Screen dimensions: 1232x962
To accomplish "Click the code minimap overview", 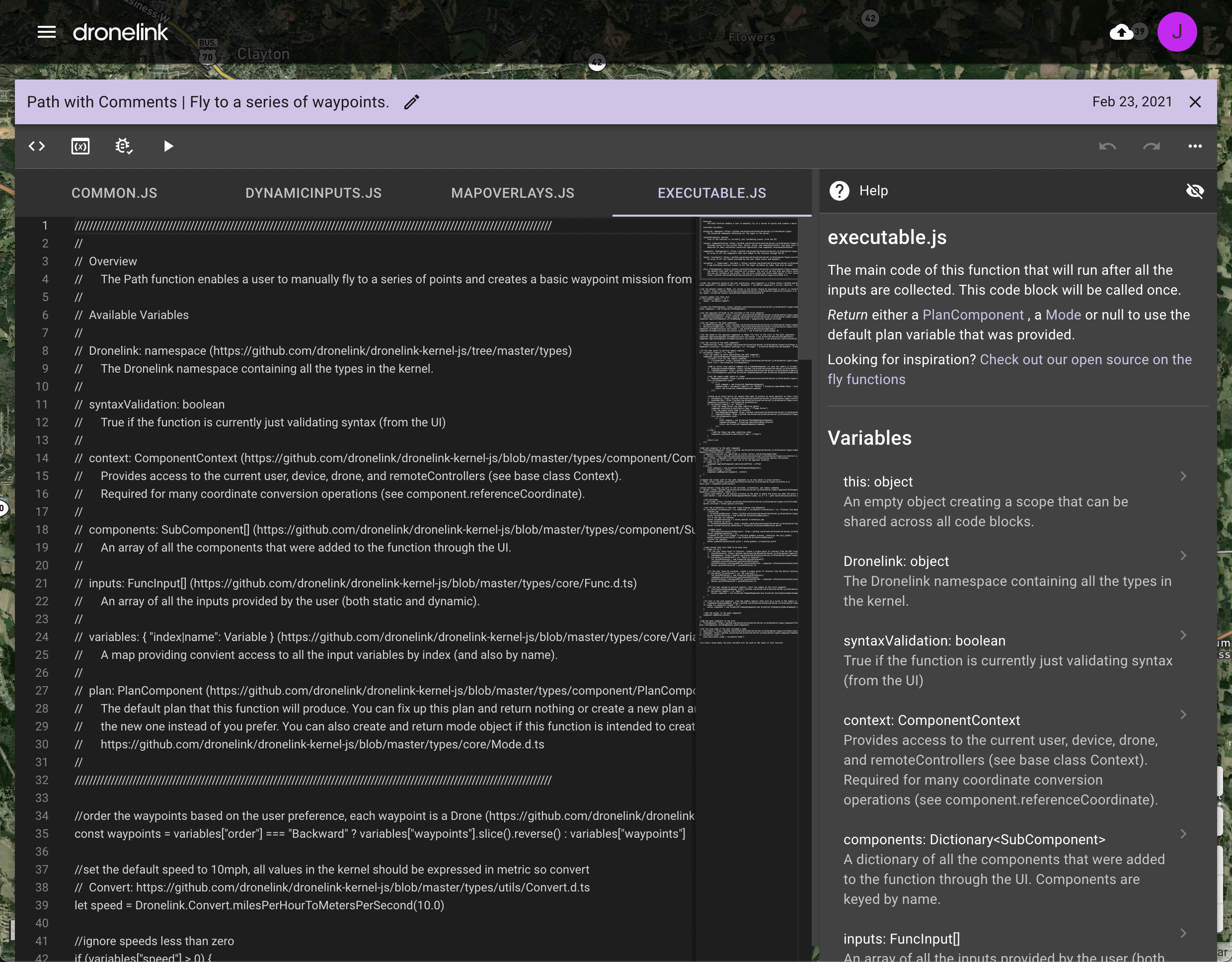I will [748, 432].
